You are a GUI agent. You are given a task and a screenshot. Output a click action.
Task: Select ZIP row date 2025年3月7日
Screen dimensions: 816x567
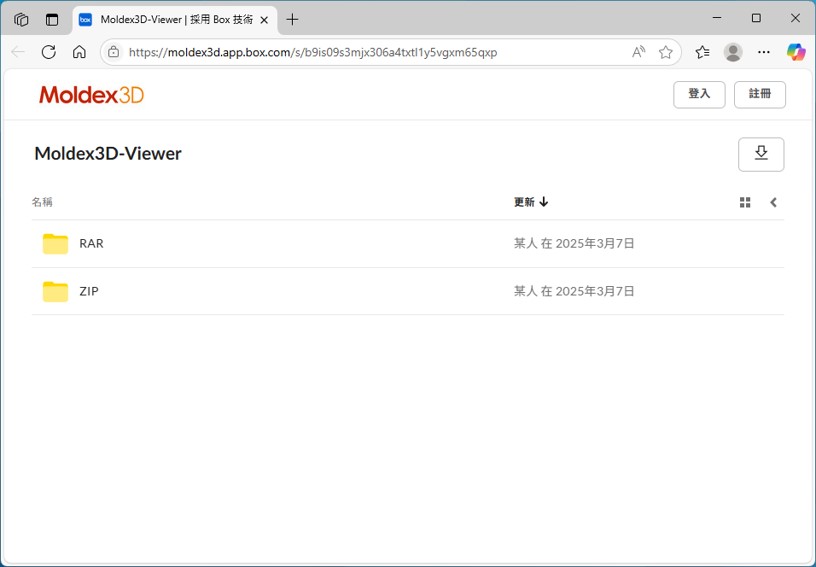(x=595, y=291)
